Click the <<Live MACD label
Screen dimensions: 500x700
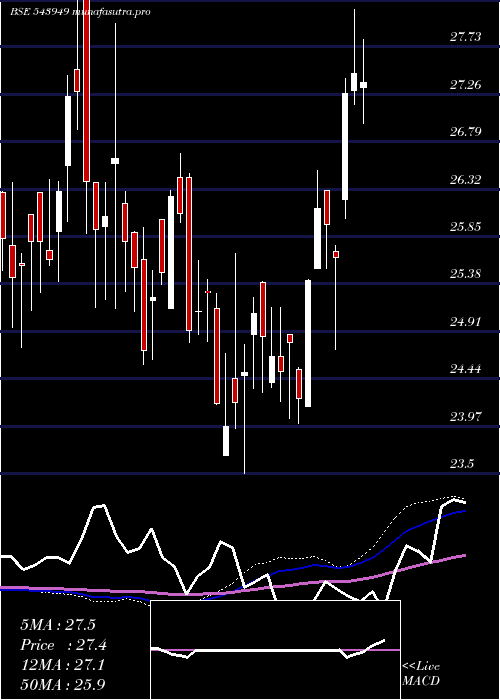click(421, 673)
